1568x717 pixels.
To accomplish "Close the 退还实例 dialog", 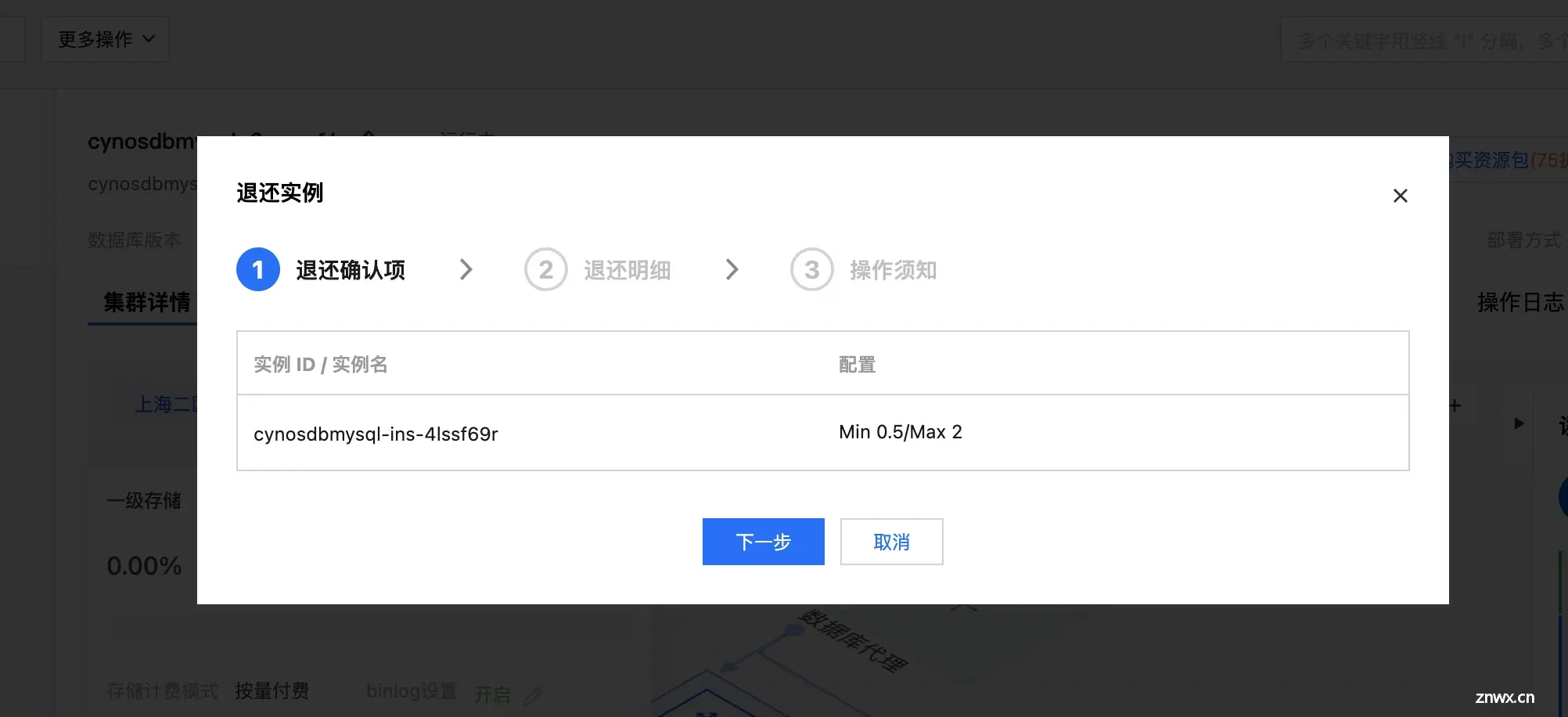I will 1400,196.
